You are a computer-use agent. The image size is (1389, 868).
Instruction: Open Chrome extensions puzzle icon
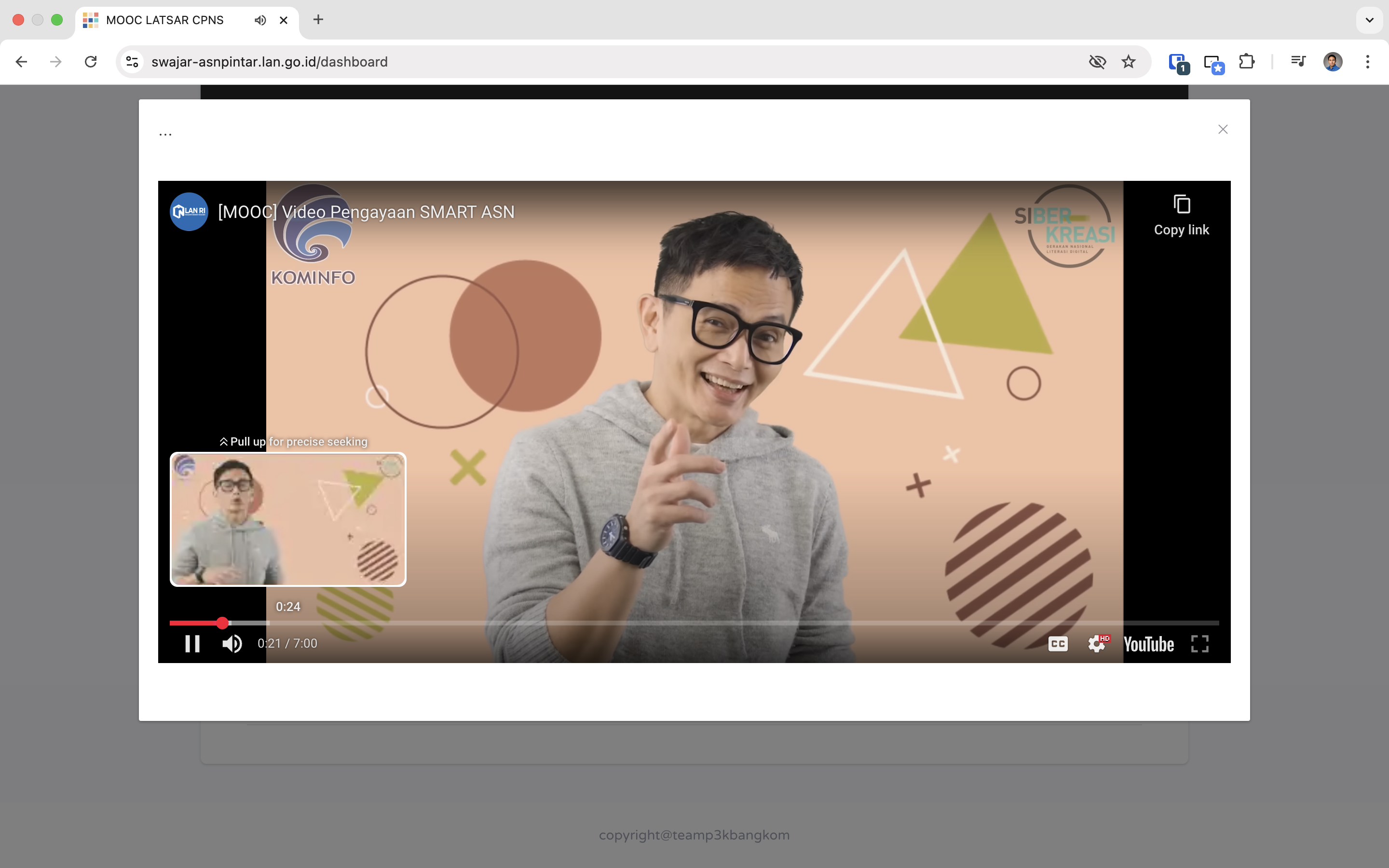(x=1246, y=61)
